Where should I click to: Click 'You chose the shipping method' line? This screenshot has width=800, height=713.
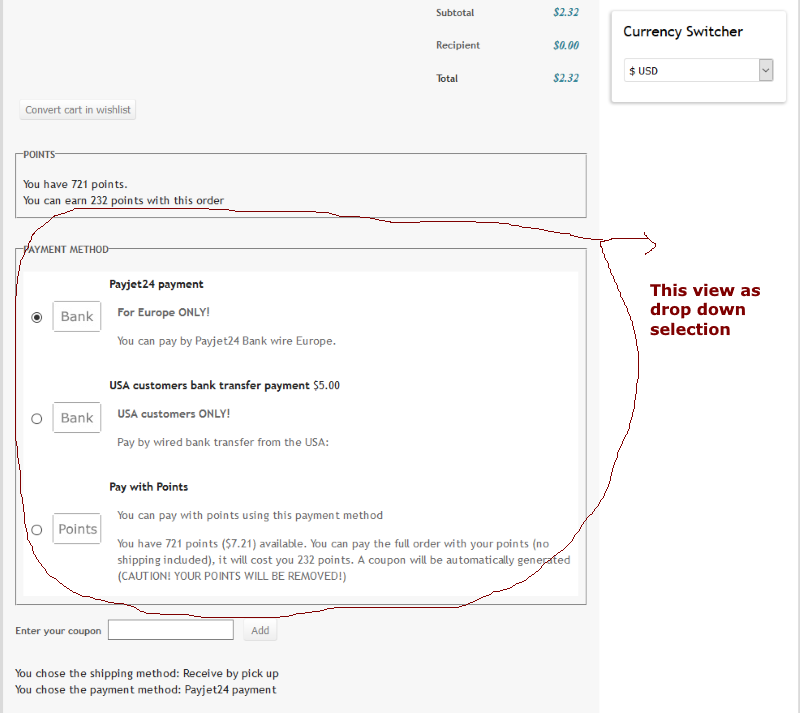point(146,673)
